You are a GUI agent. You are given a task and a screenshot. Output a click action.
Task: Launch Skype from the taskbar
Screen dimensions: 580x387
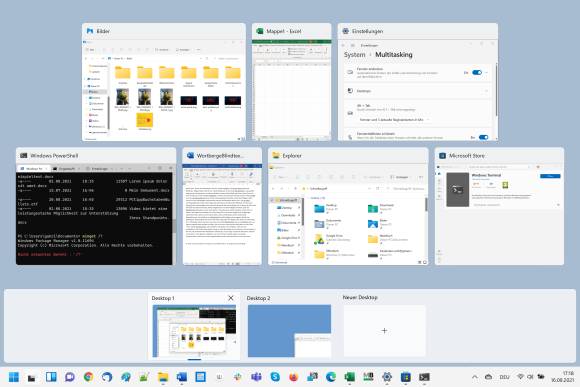[x=275, y=377]
